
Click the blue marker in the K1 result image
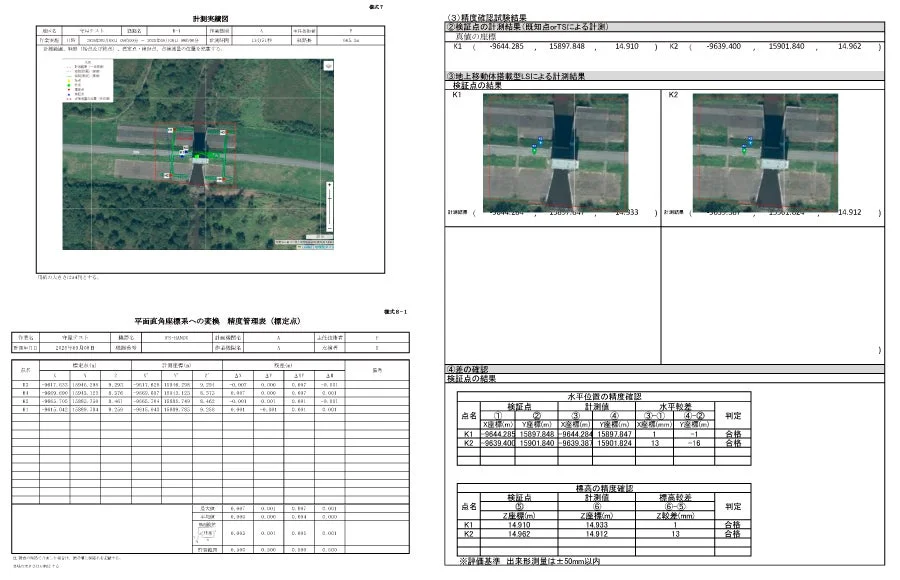[x=540, y=141]
